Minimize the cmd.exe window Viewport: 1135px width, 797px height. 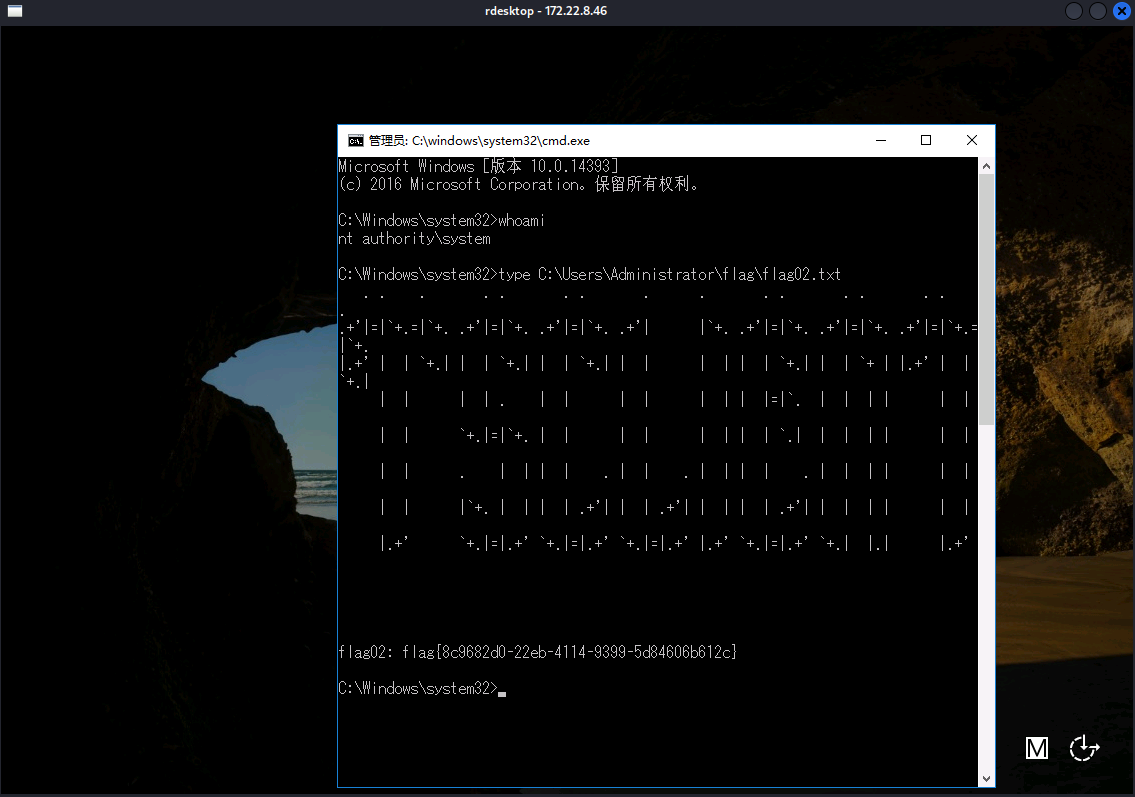(x=881, y=141)
